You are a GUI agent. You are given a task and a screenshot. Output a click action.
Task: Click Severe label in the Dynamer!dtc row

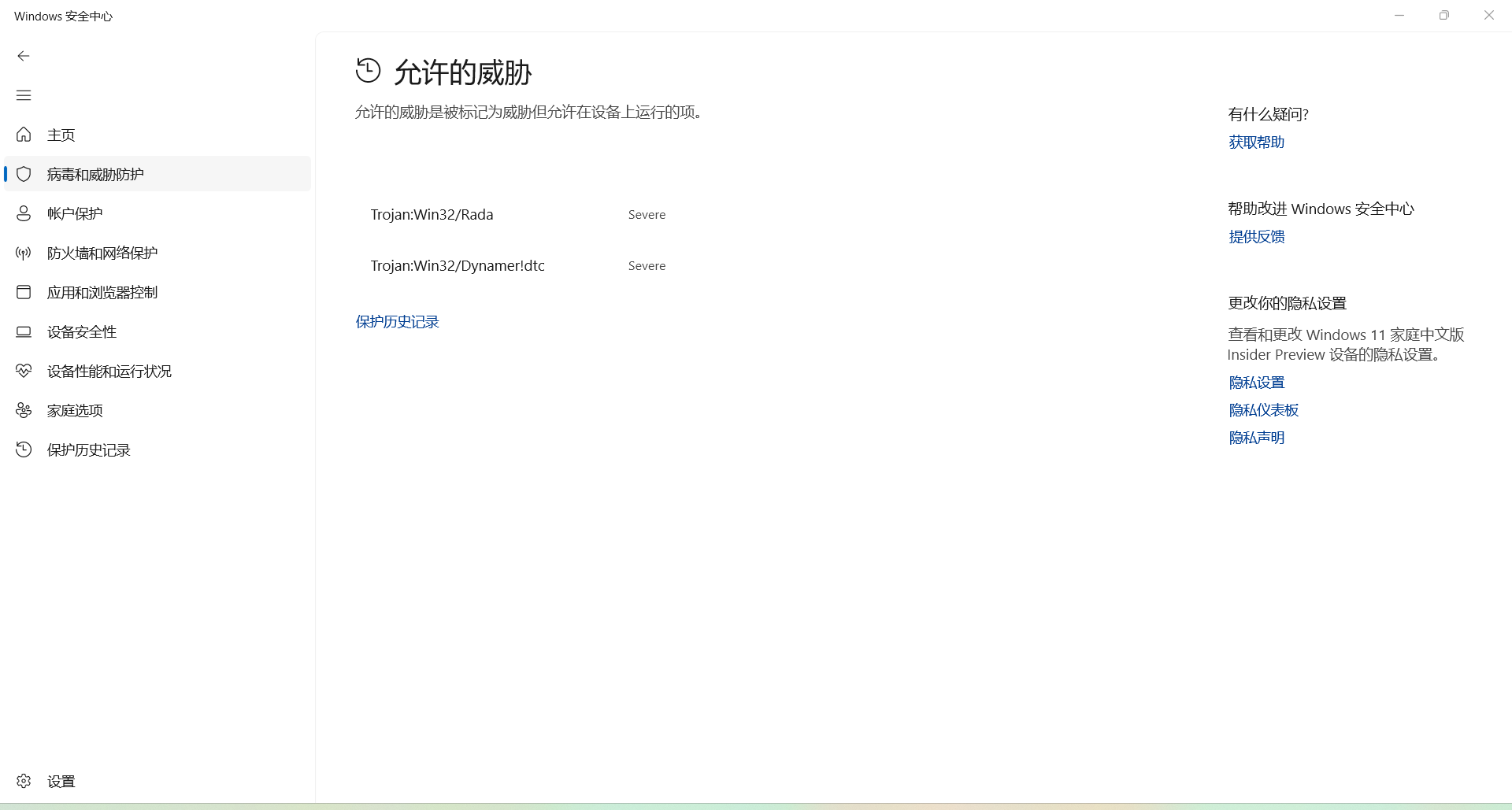[x=647, y=266]
